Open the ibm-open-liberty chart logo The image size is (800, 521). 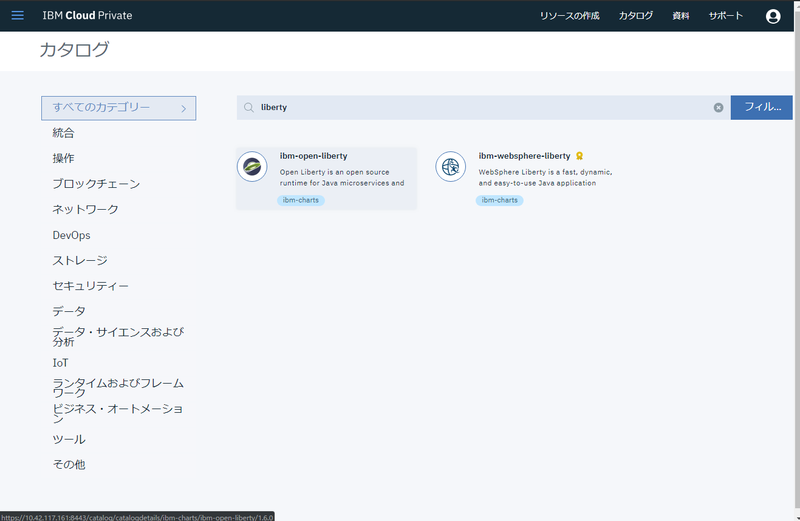click(x=252, y=166)
